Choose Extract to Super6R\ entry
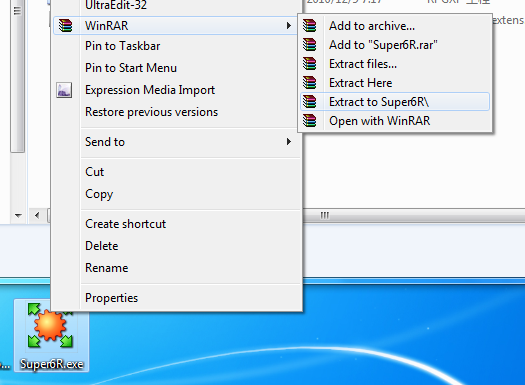Screen dimensions: 525x385 395,102
